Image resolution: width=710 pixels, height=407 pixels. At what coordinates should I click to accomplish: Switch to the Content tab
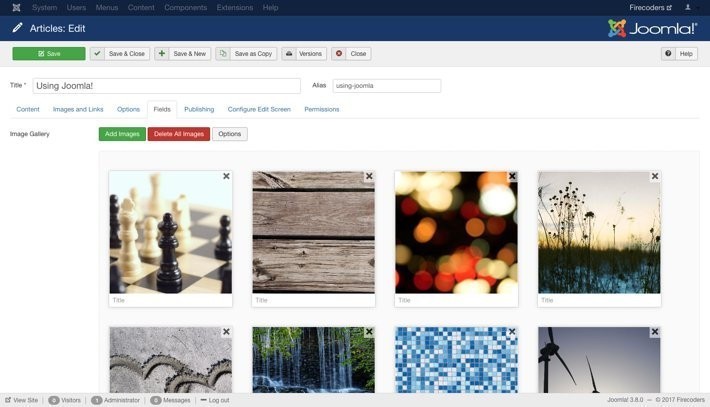point(28,110)
